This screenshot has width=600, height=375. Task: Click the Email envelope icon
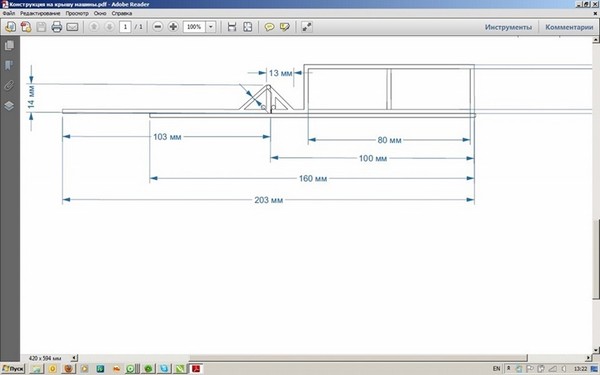(x=72, y=27)
